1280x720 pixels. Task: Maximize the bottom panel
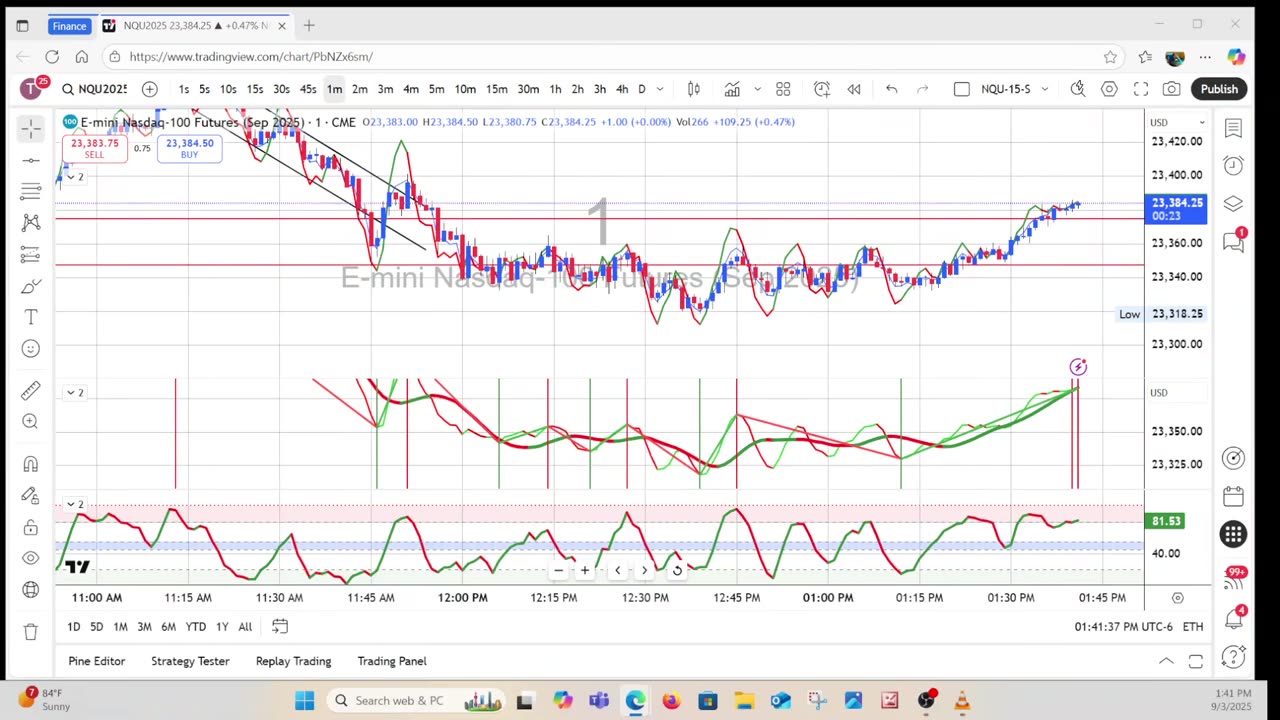[1196, 661]
